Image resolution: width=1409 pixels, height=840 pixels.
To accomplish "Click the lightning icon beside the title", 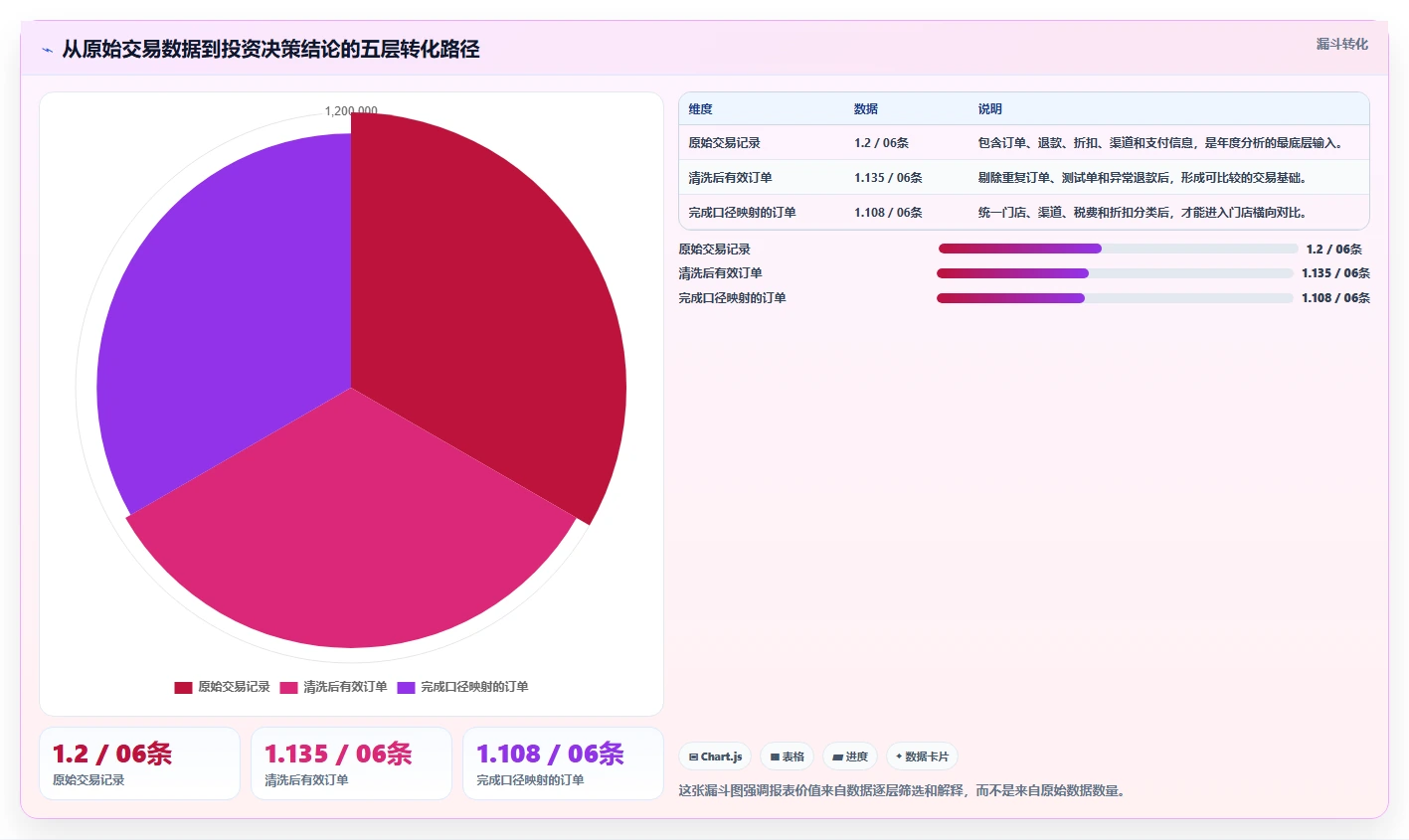I will (x=47, y=50).
